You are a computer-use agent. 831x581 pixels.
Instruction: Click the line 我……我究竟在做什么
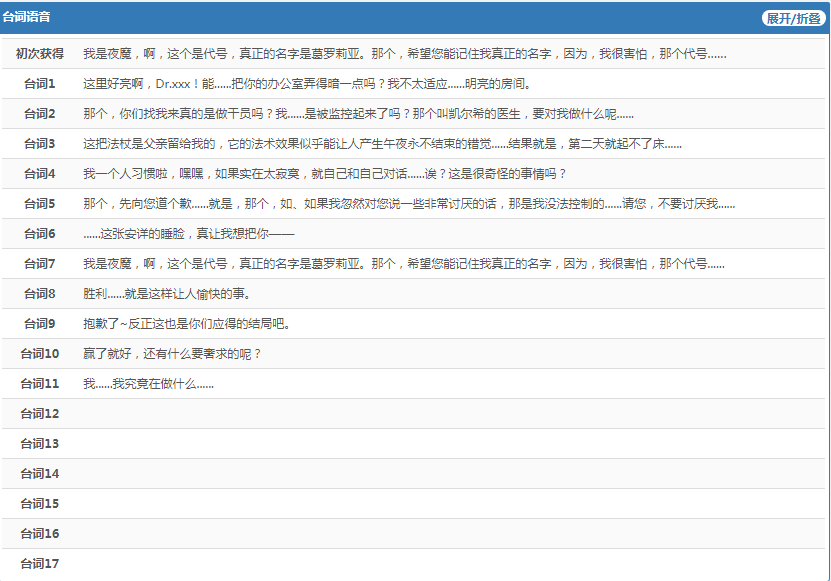coord(148,384)
